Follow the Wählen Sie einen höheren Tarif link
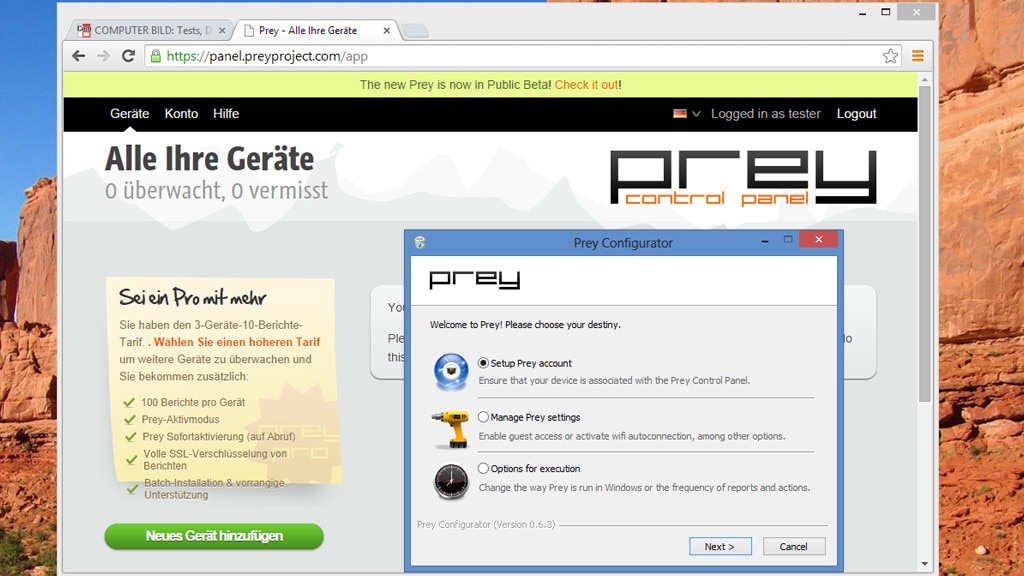This screenshot has width=1024, height=576. click(x=237, y=342)
